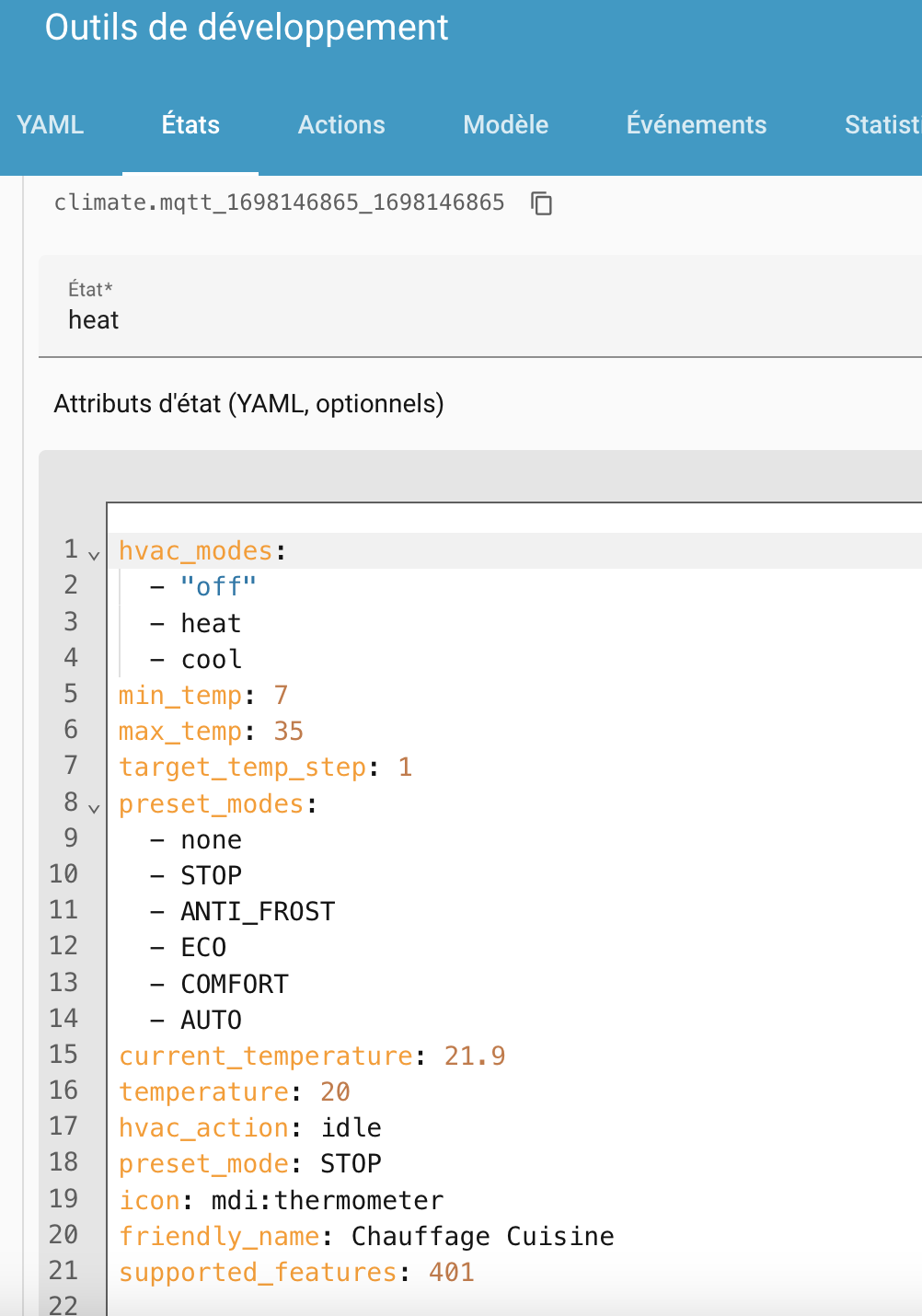This screenshot has width=922, height=1316.
Task: Select the États tab
Action: [190, 125]
